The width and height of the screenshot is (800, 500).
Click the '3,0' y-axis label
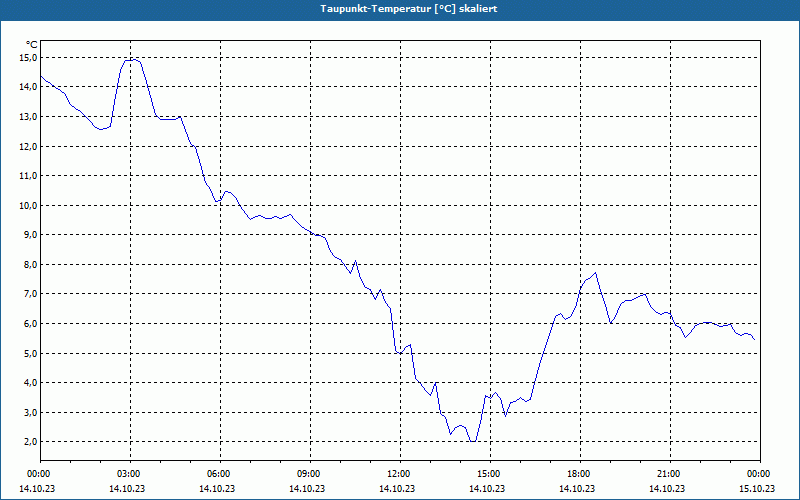point(30,412)
